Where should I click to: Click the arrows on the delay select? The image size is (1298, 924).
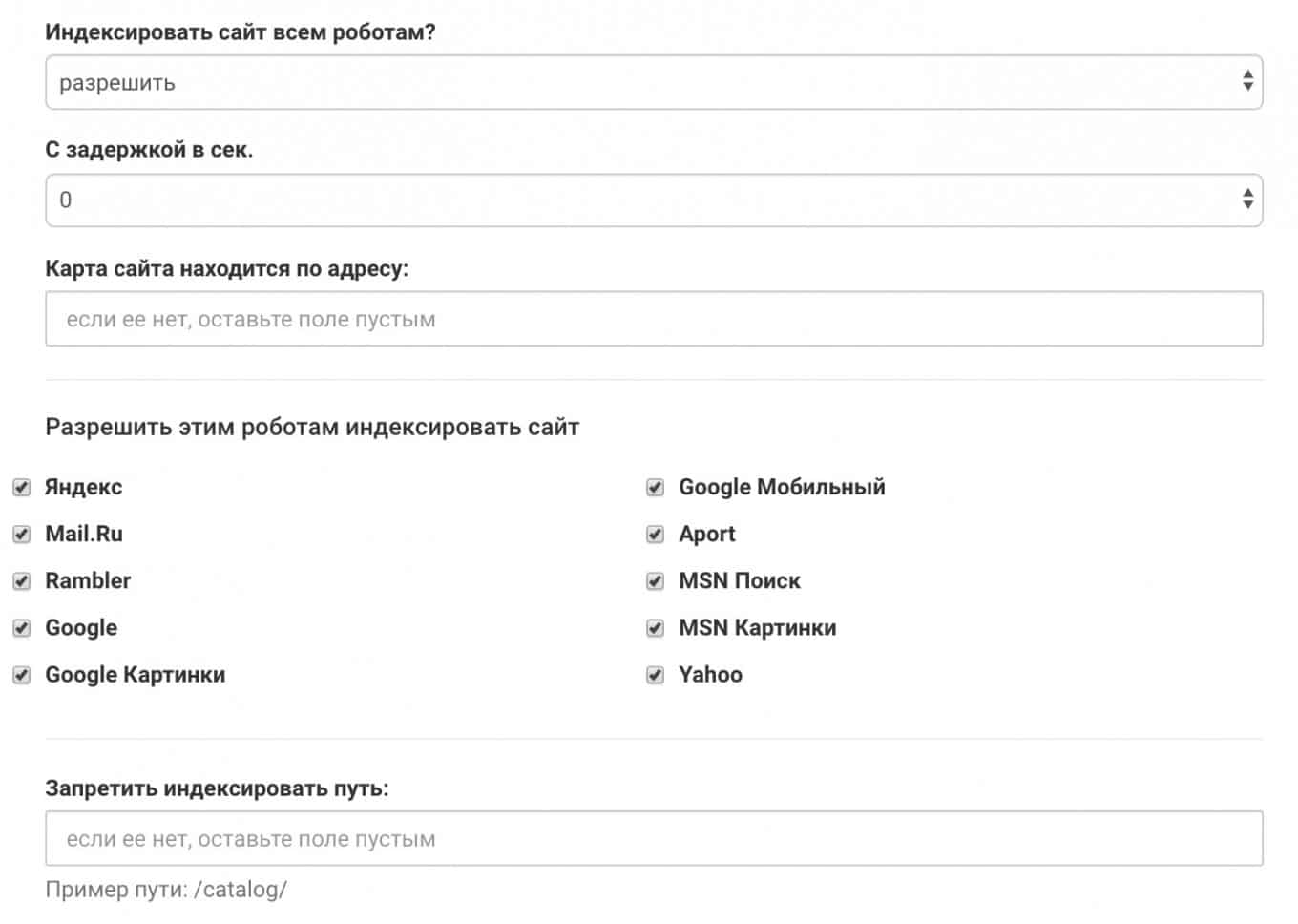1246,199
